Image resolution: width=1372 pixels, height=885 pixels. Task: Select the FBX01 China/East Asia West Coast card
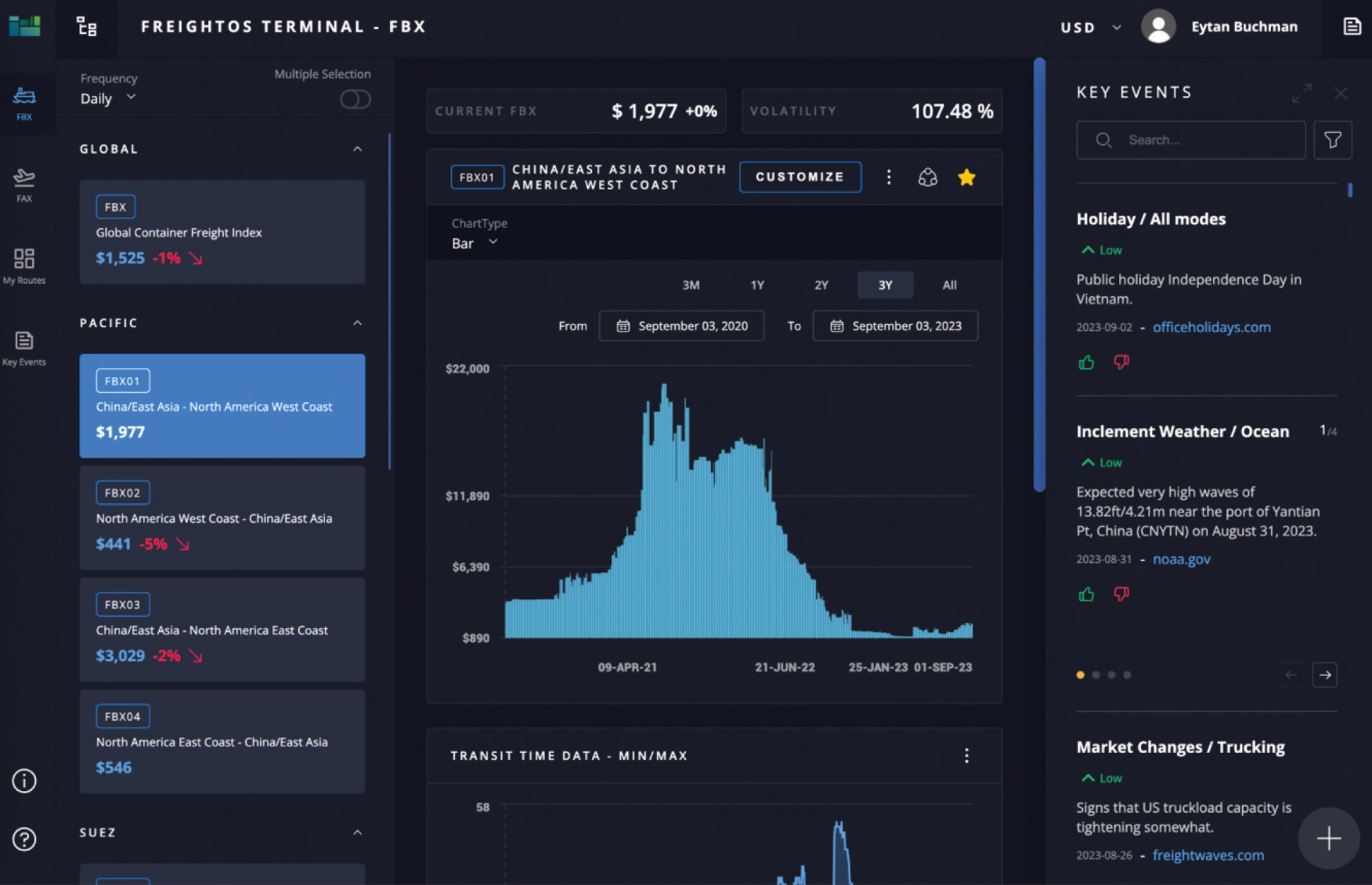pos(222,406)
